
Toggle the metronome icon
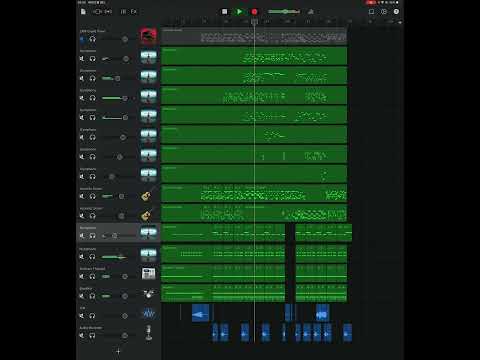[x=311, y=12]
